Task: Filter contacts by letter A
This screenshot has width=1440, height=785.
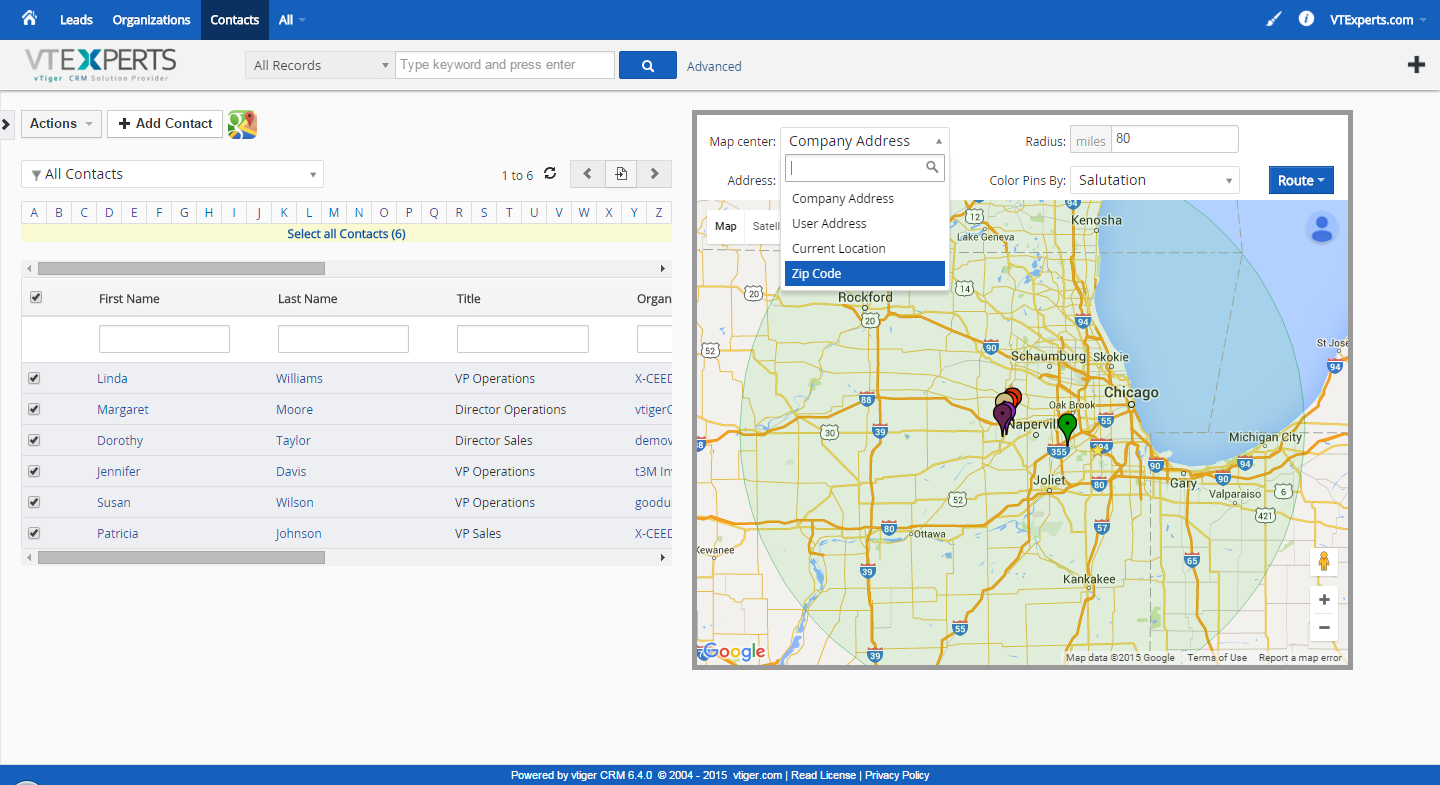Action: 34,212
